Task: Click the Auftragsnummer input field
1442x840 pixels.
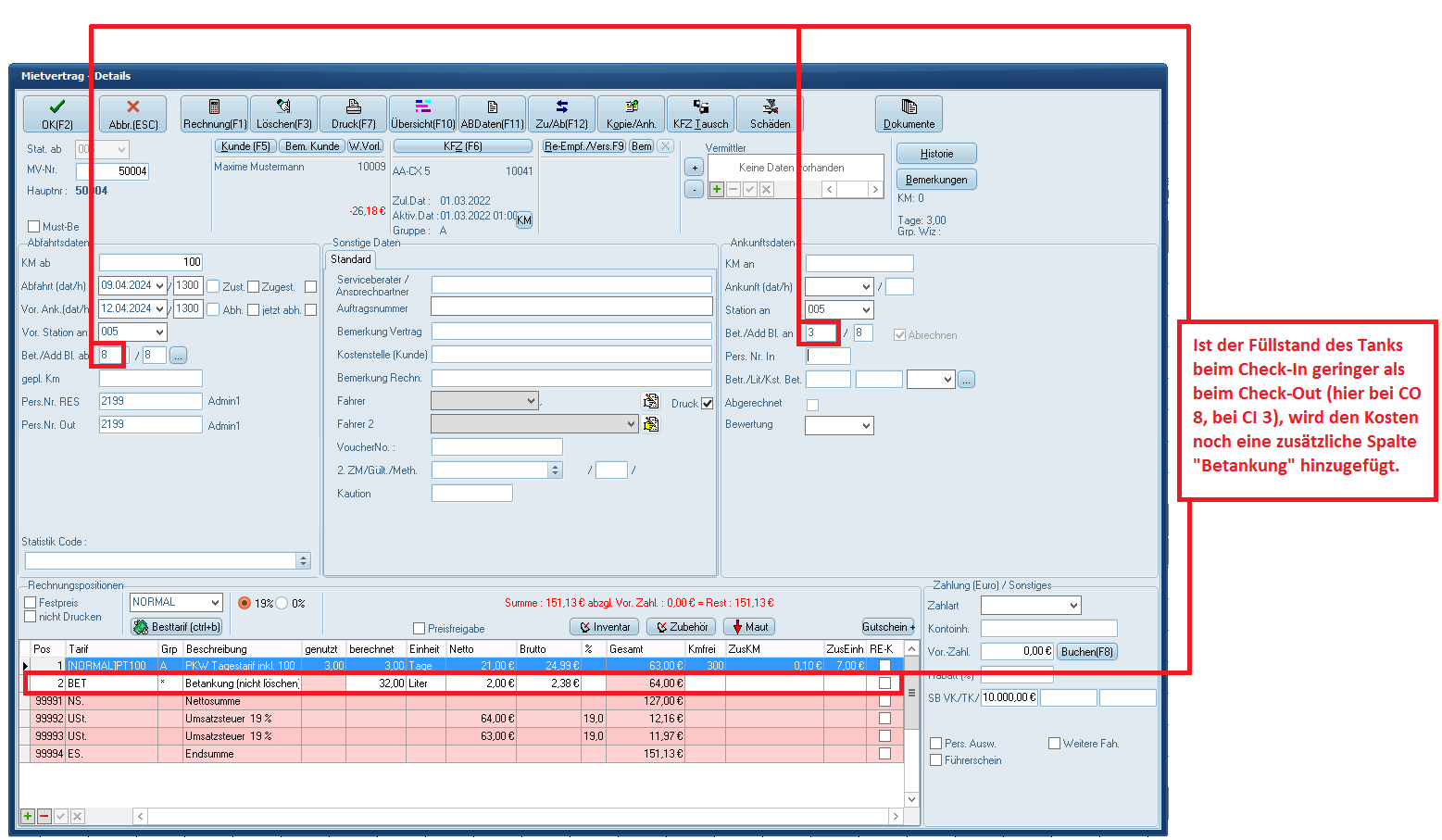Action: (x=571, y=307)
